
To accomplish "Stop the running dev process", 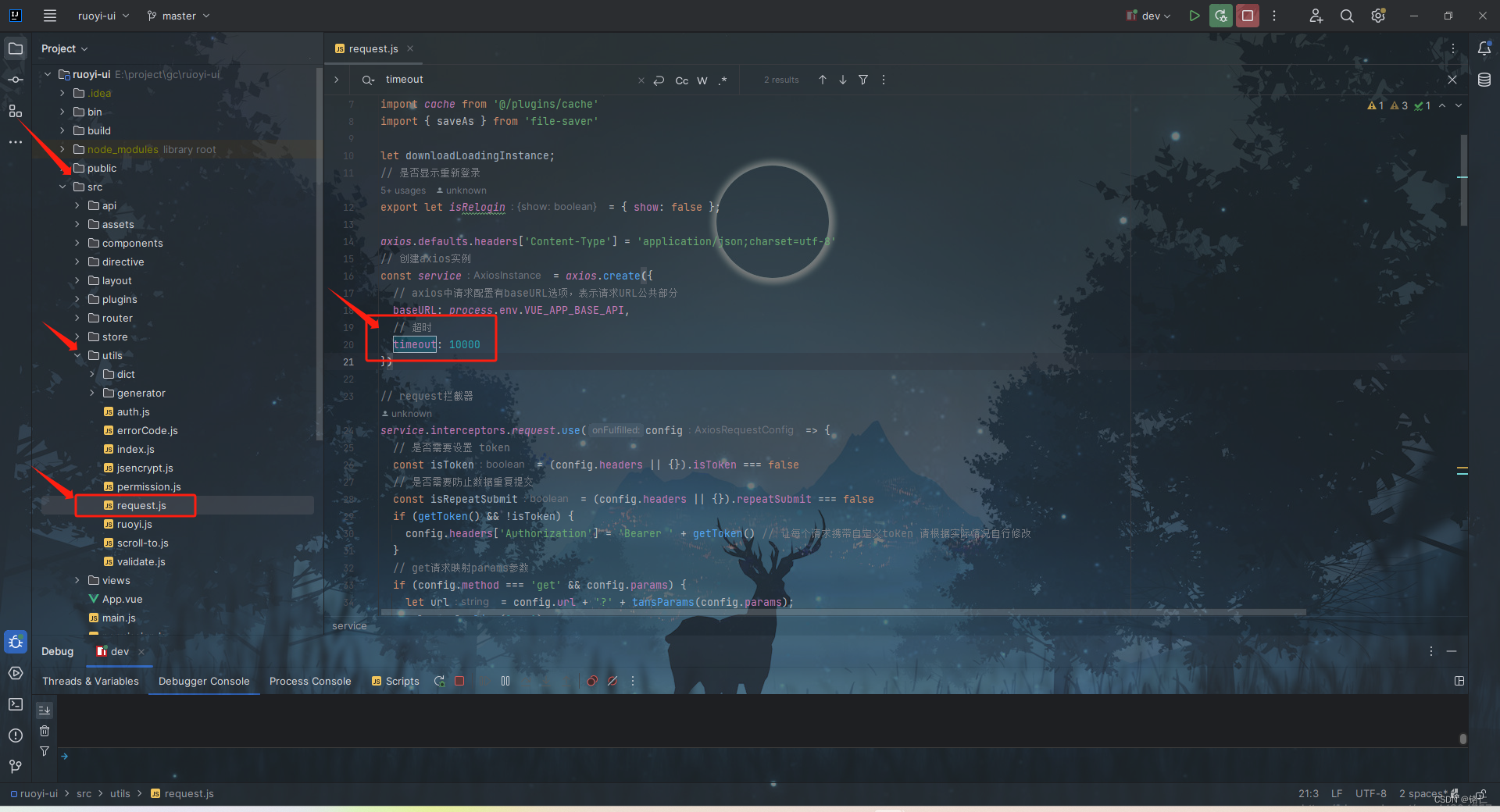I will point(1248,16).
